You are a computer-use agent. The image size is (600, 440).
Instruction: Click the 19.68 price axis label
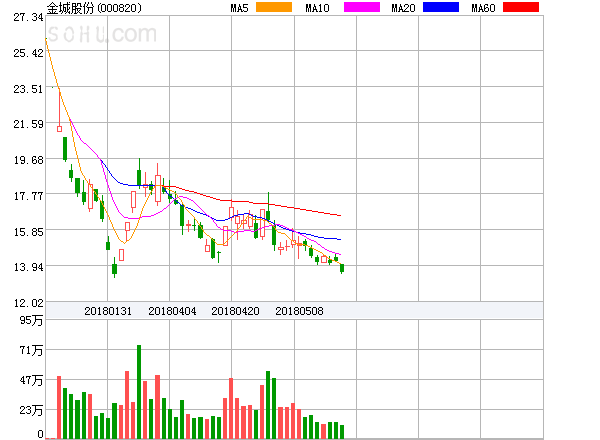28,160
